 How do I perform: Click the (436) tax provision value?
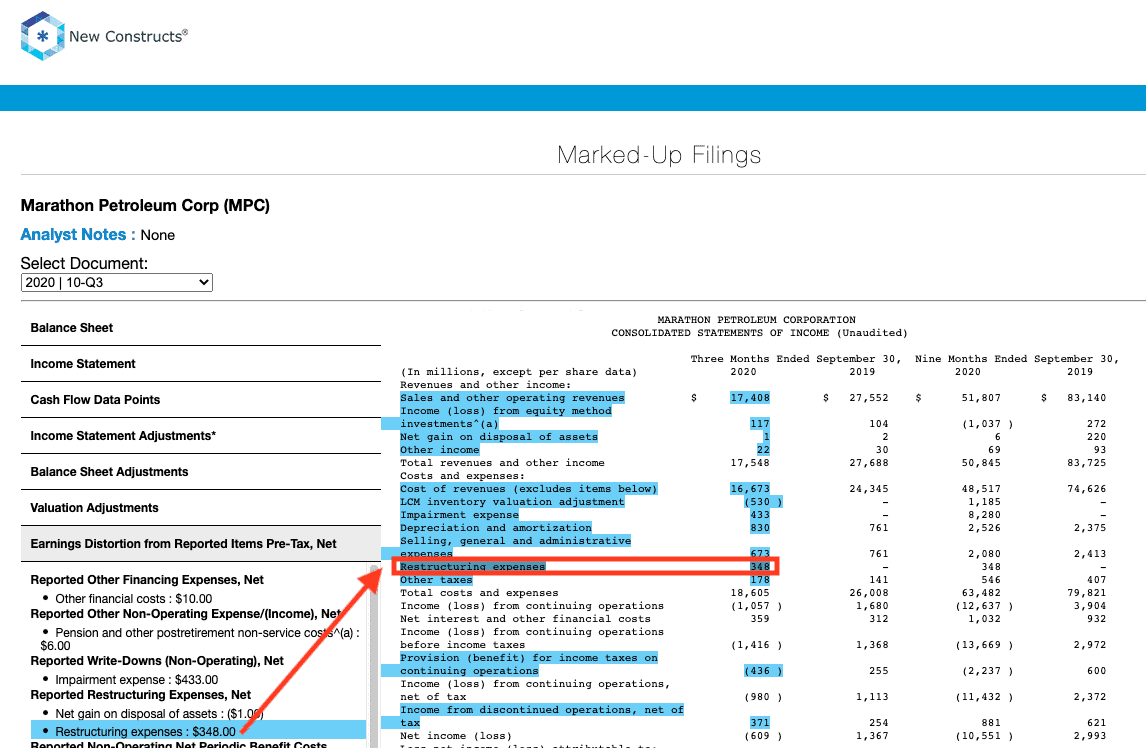(x=762, y=670)
